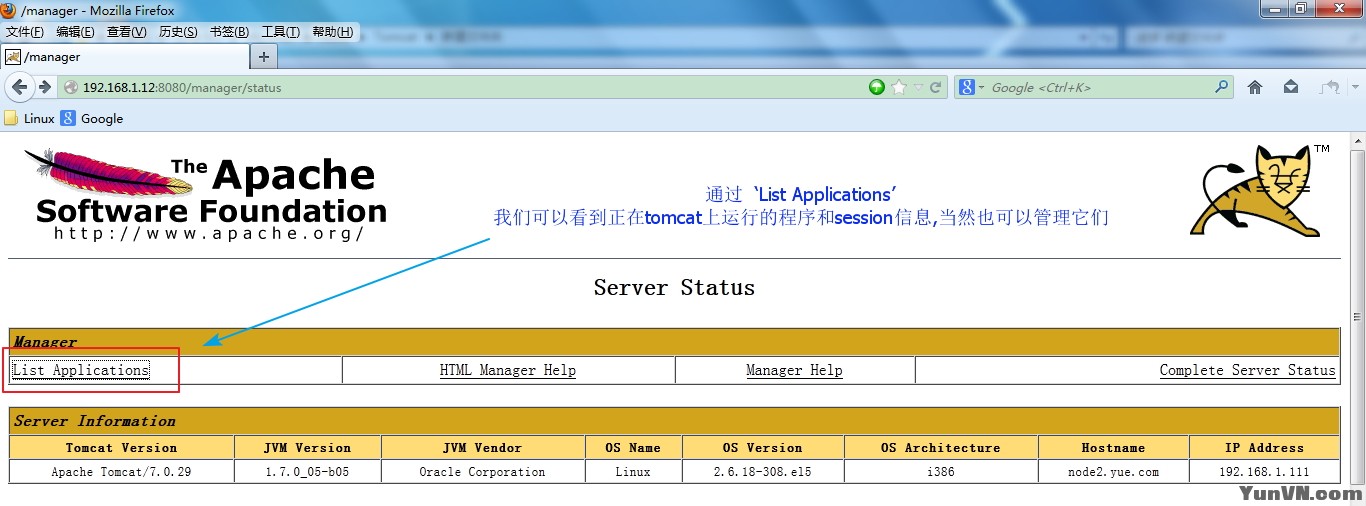Open the HTML Manager Help link
This screenshot has width=1366, height=506.
point(508,370)
